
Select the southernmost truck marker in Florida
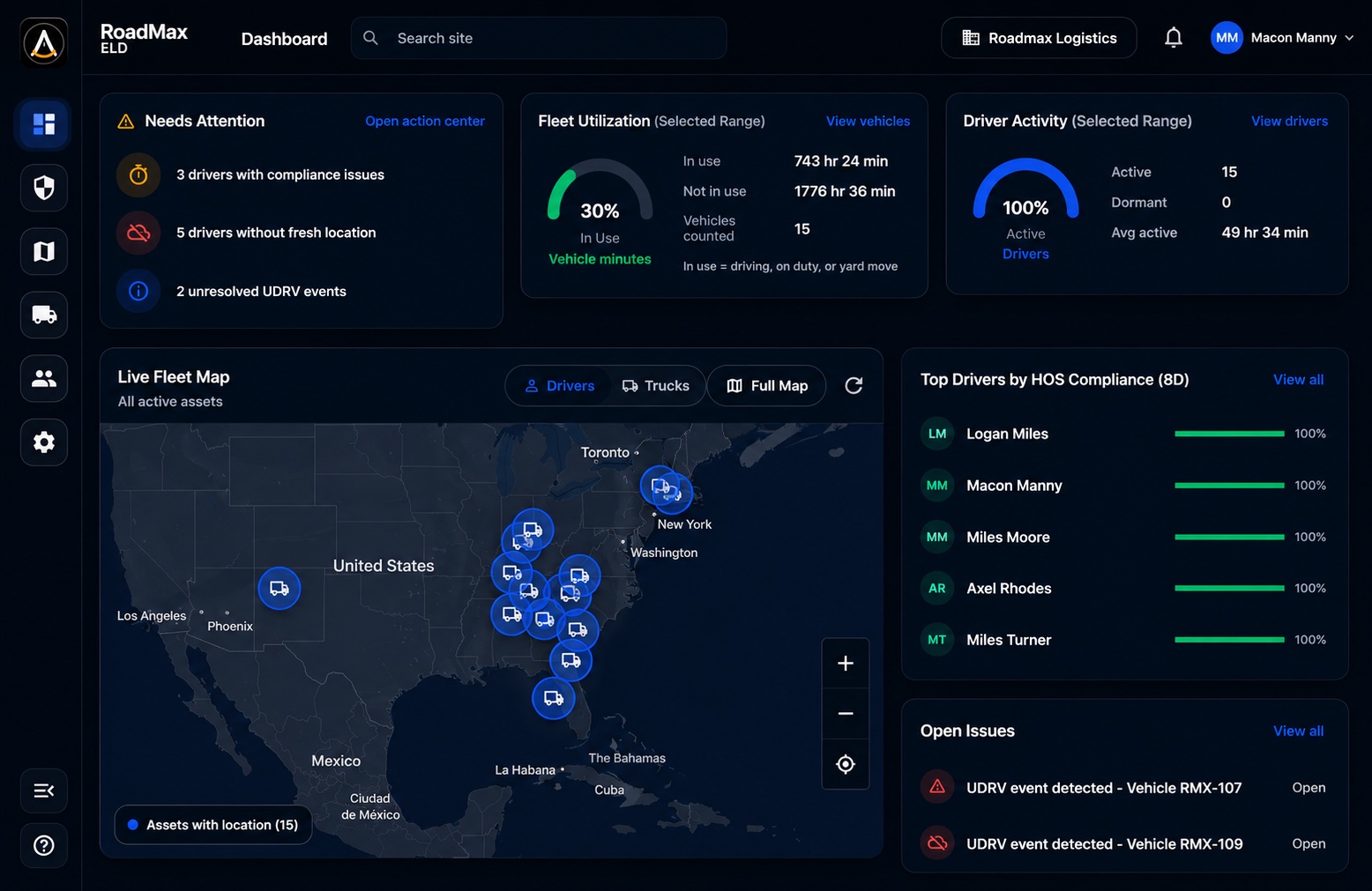tap(554, 698)
